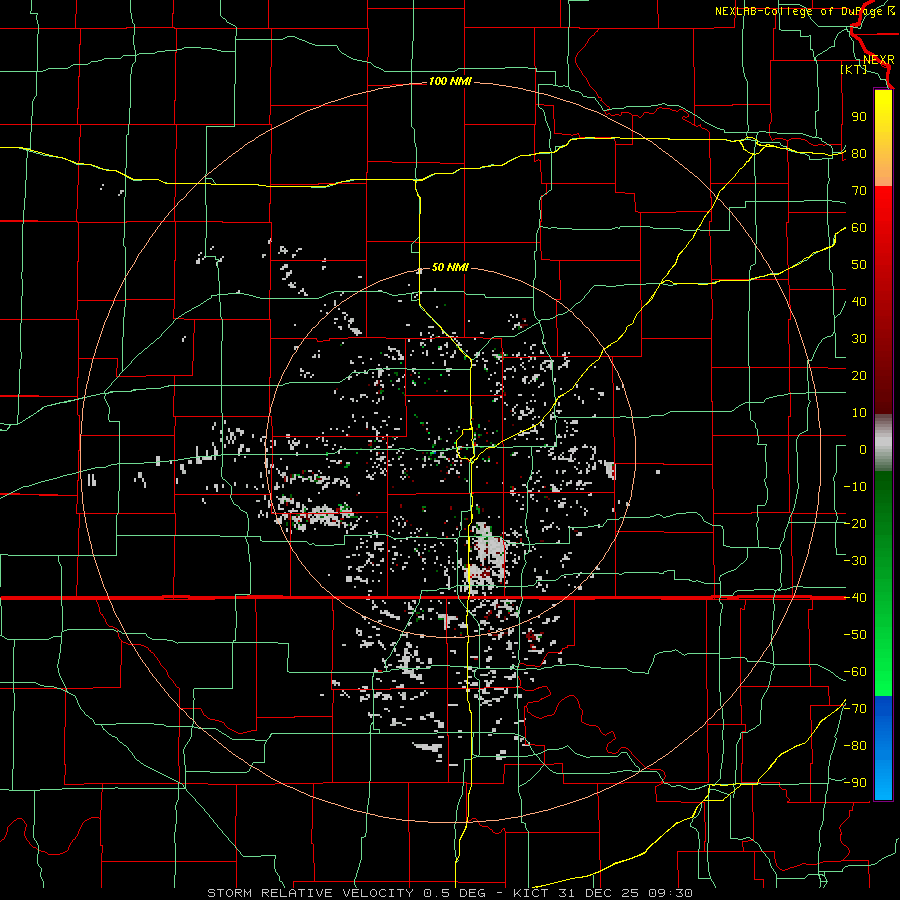This screenshot has width=900, height=900.
Task: Click the 10 value on the velocity scale
Action: point(859,413)
